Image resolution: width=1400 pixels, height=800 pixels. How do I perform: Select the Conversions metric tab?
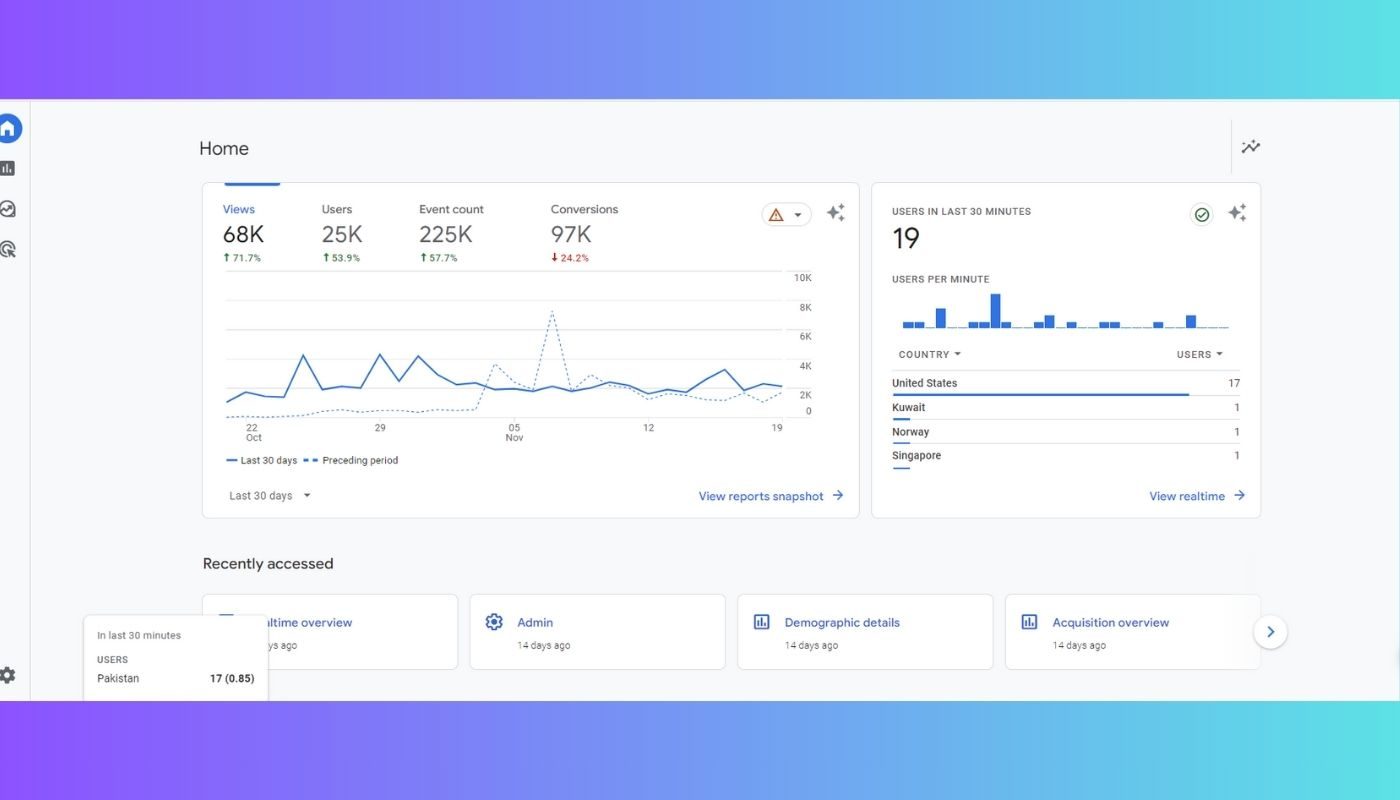[x=584, y=232]
